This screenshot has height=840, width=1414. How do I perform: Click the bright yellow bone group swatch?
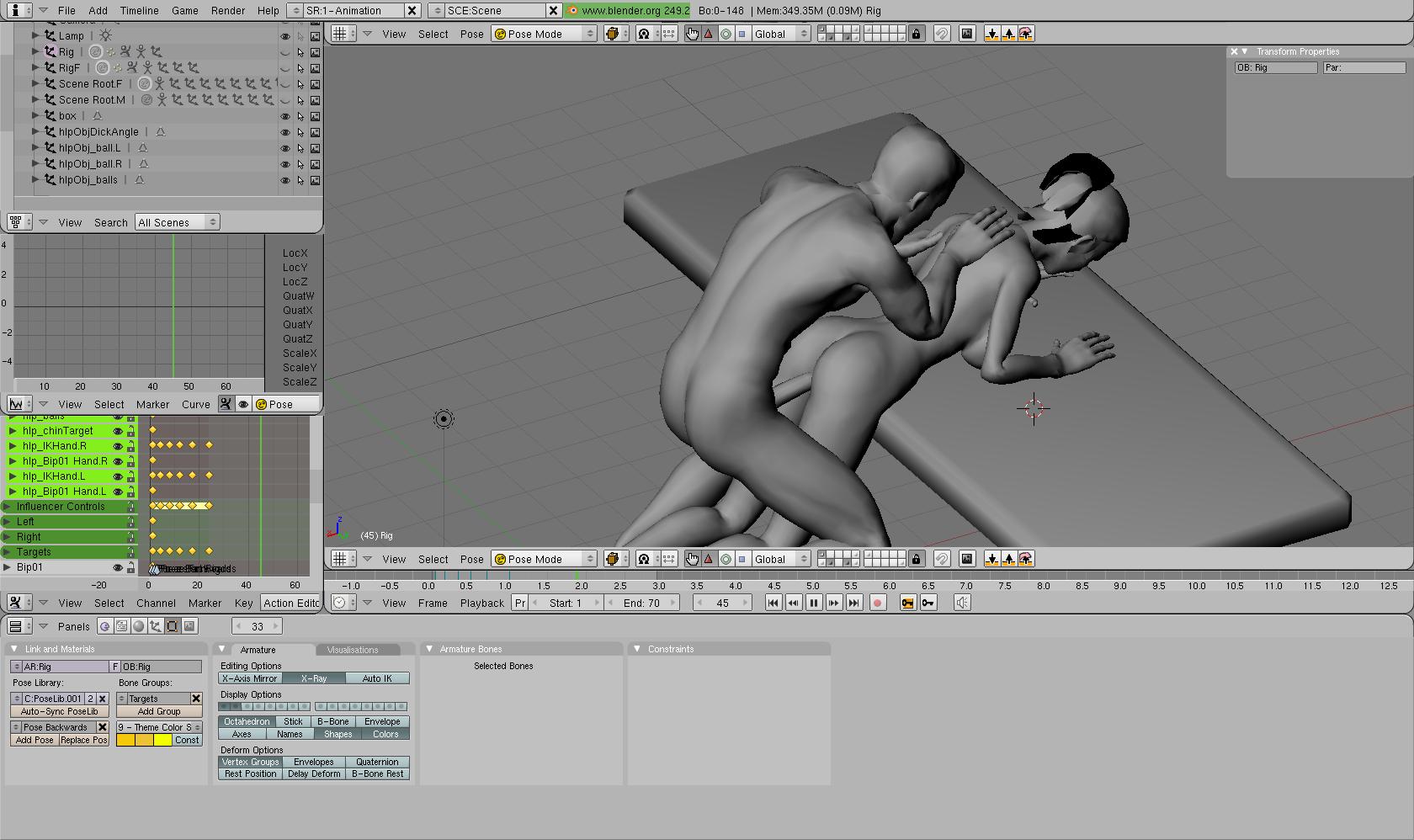point(162,741)
